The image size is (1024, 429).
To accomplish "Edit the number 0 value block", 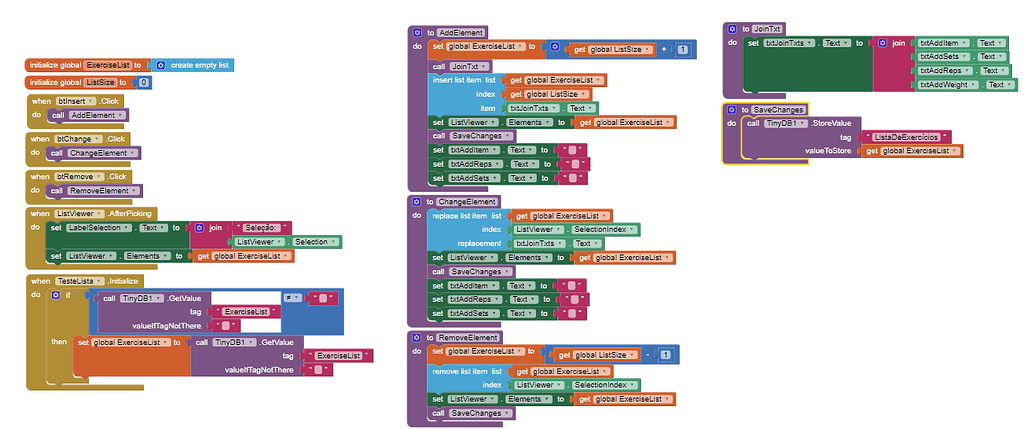I will 143,83.
